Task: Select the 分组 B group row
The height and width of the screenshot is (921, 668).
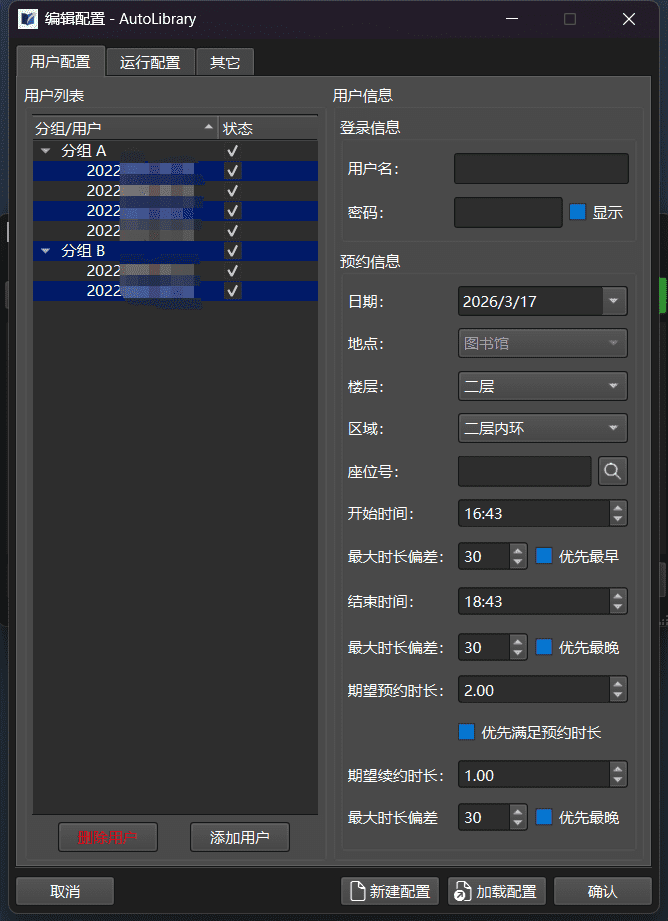Action: pyautogui.click(x=175, y=251)
